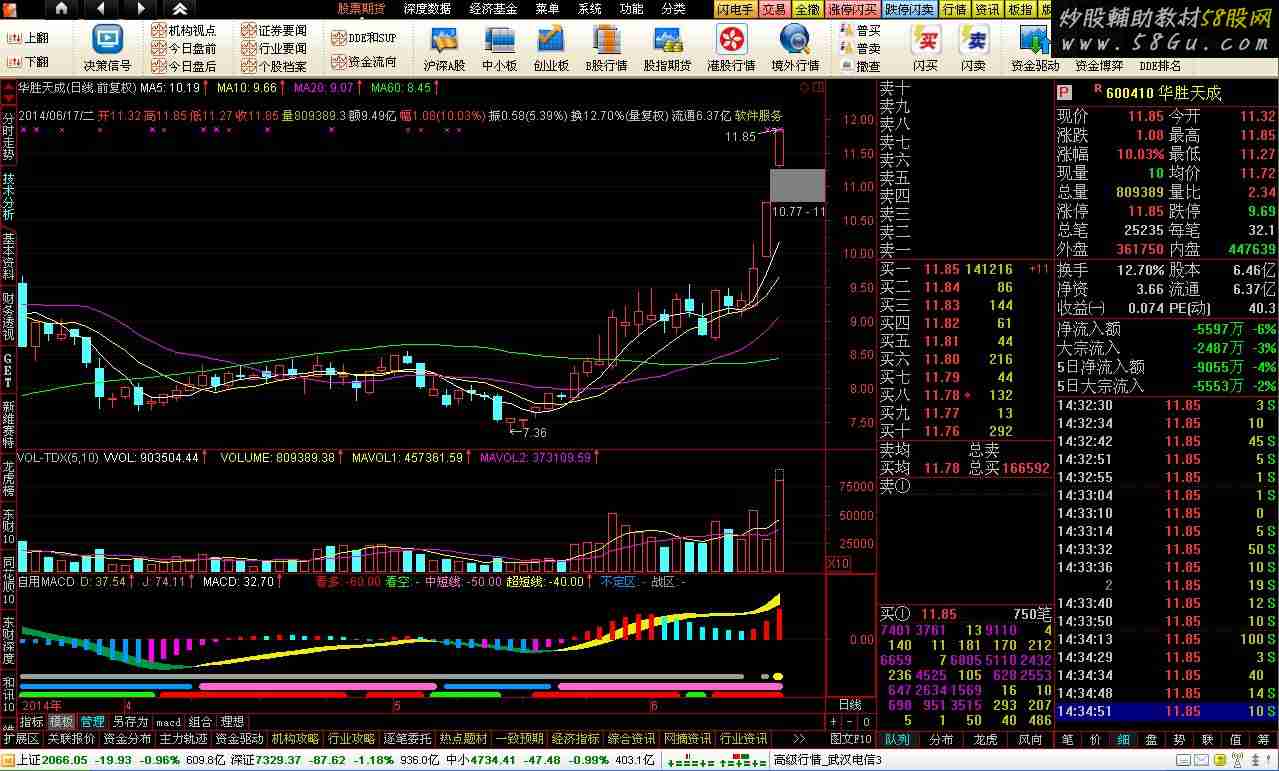Switch to 基本资料 side tab

pyautogui.click(x=8, y=256)
